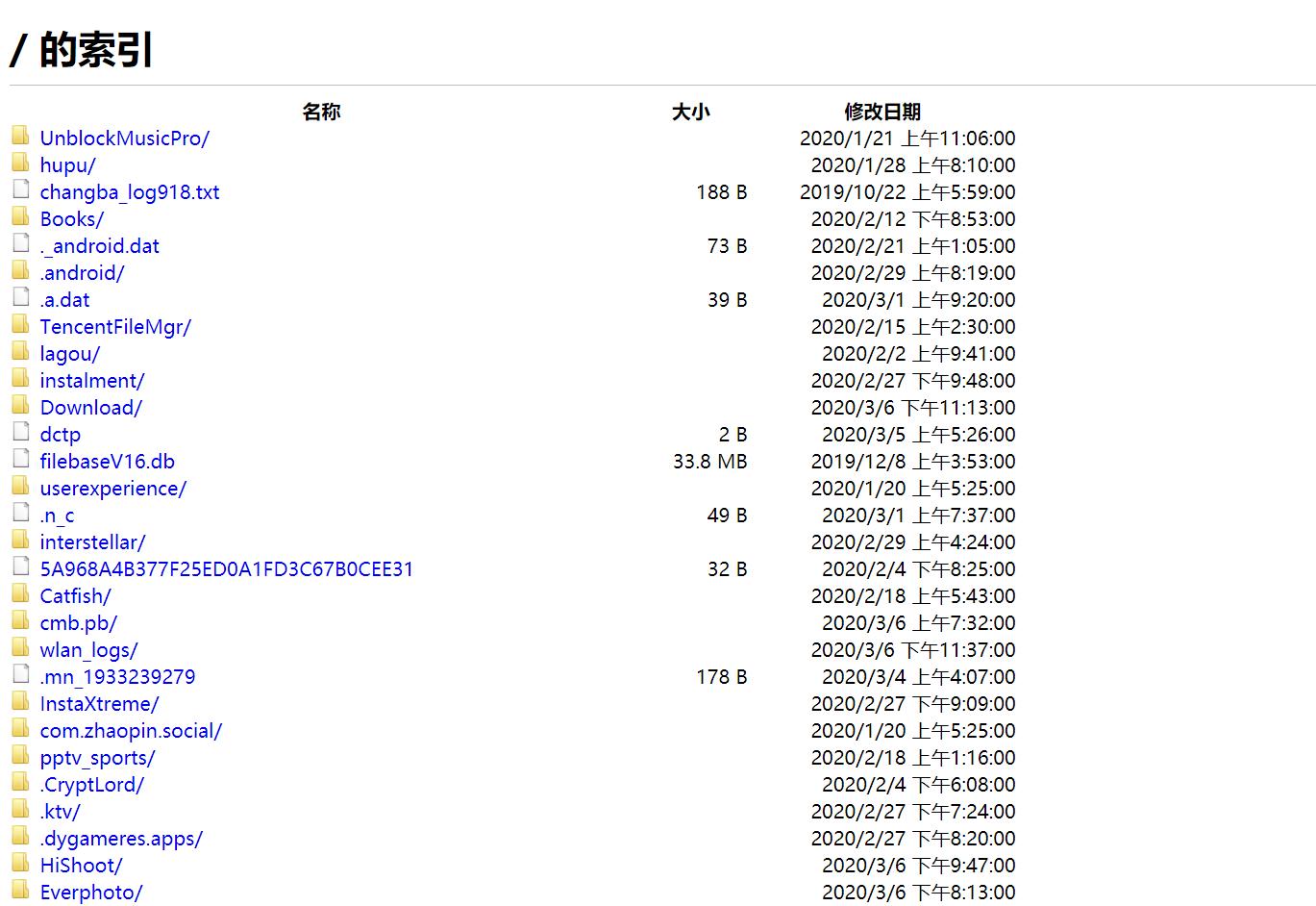Open file link 5A968A4B377F25ED0A1FD3C67B0CEE31
Image resolution: width=1316 pixels, height=906 pixels.
(227, 569)
